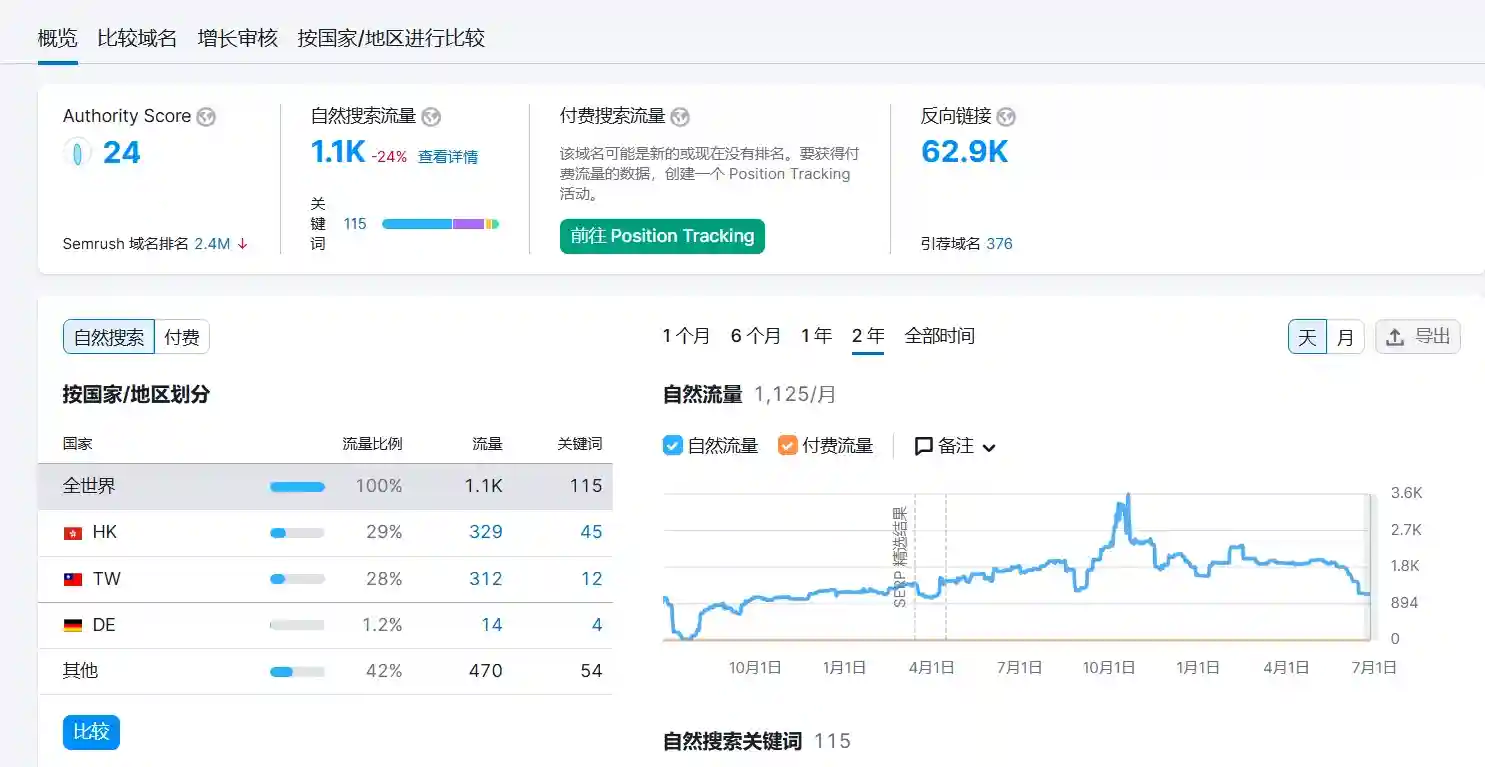Expand the 备注 dropdown
The image size is (1485, 767).
[955, 446]
